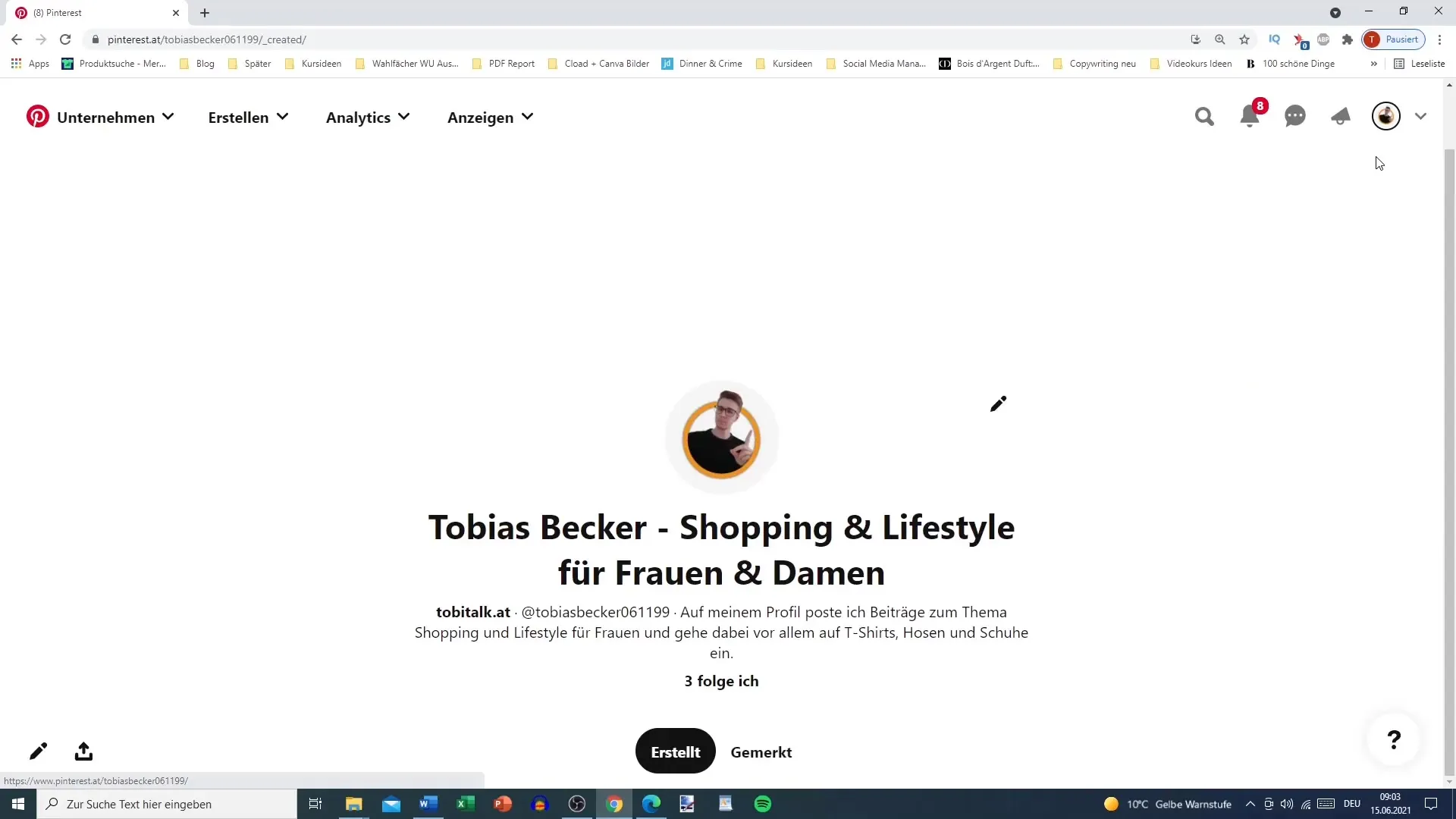Select the Gemerkt tab
This screenshot has height=819, width=1456.
[760, 752]
